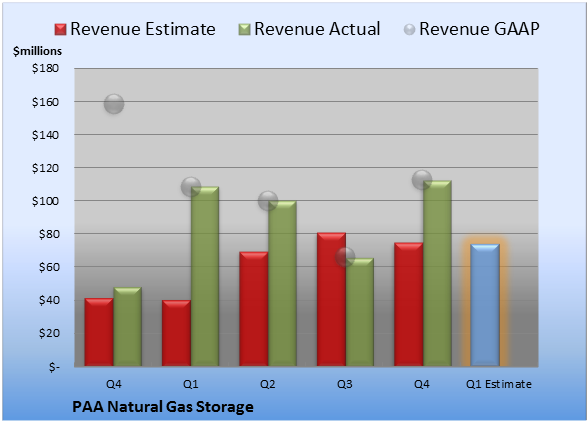Click the '$-' zero axis label

click(x=54, y=366)
